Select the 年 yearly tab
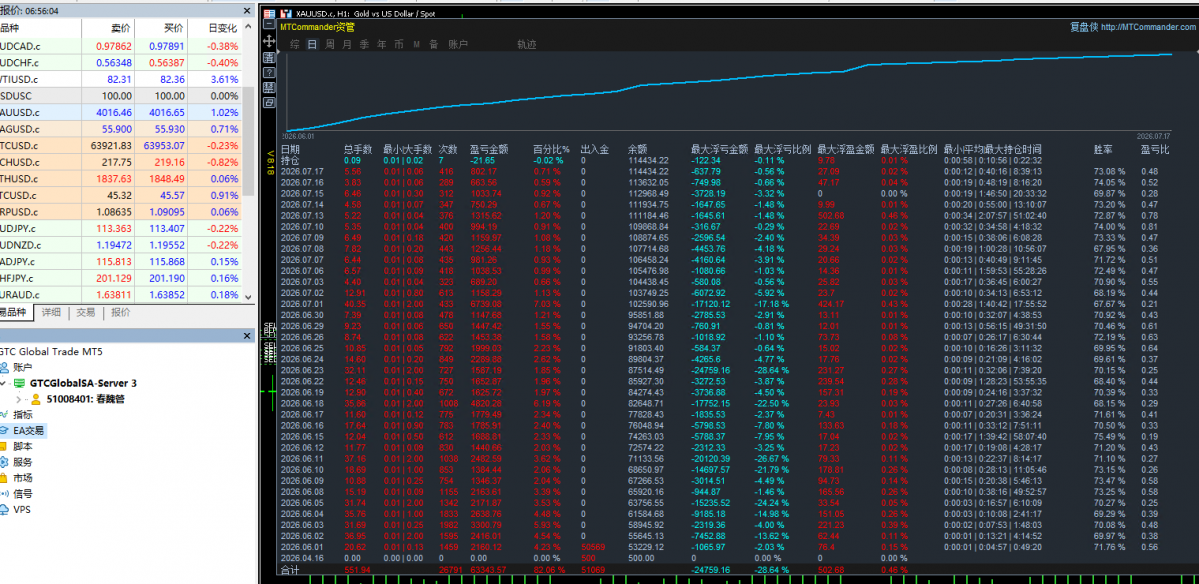Viewport: 1199px width, 584px height. tap(382, 44)
